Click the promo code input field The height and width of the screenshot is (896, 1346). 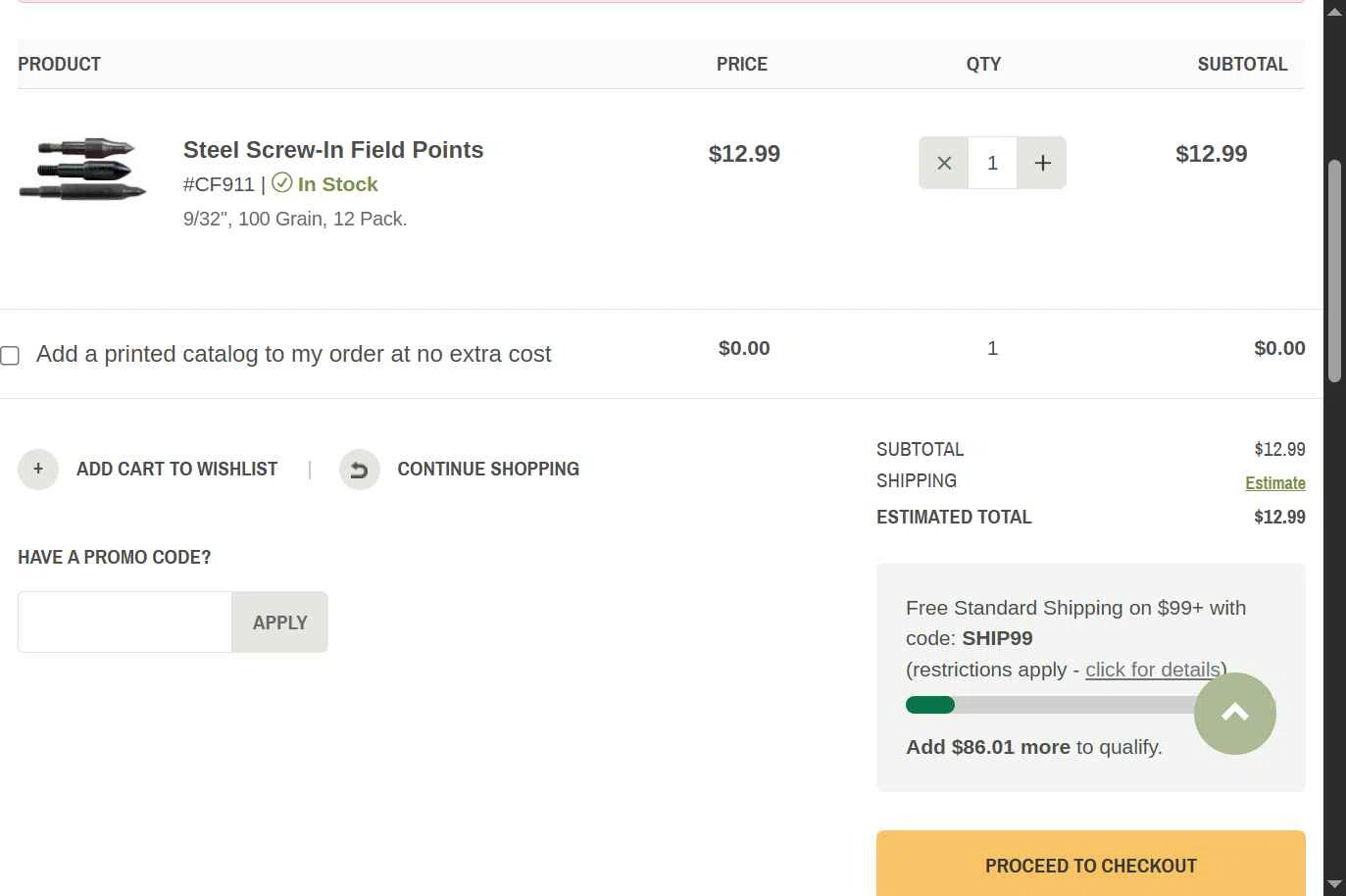pyautogui.click(x=125, y=622)
